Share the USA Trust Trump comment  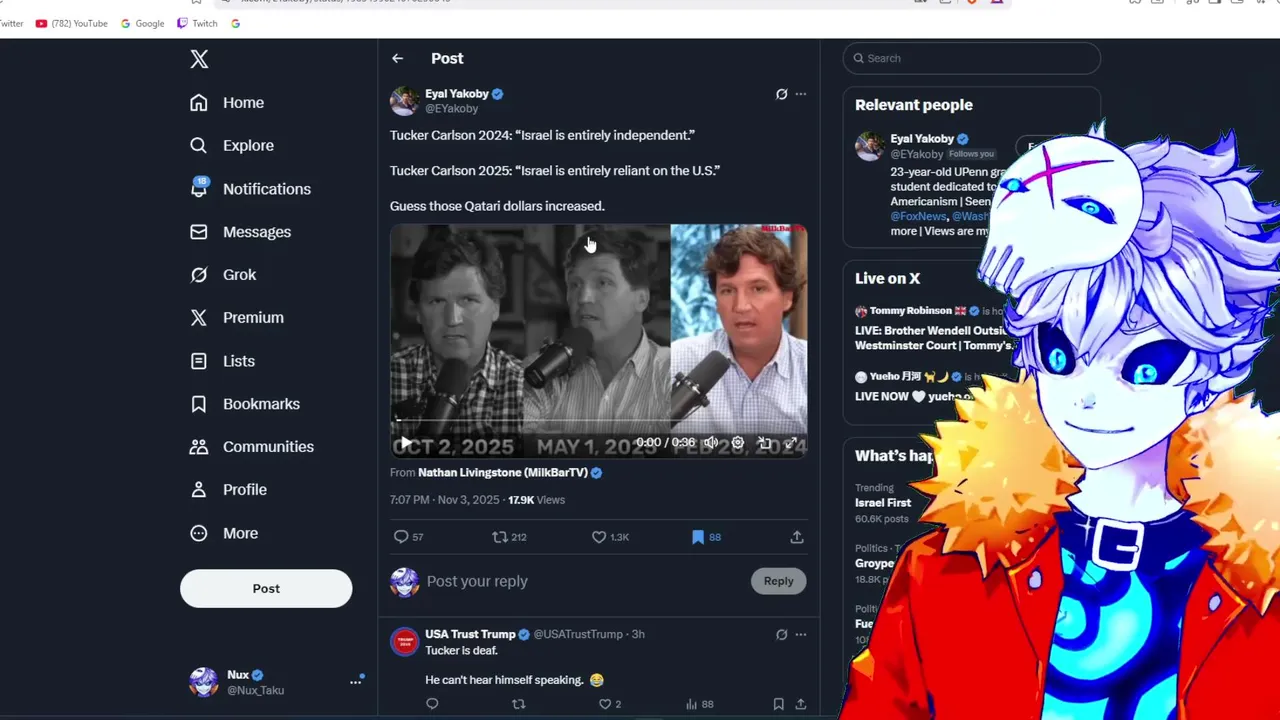tap(800, 704)
